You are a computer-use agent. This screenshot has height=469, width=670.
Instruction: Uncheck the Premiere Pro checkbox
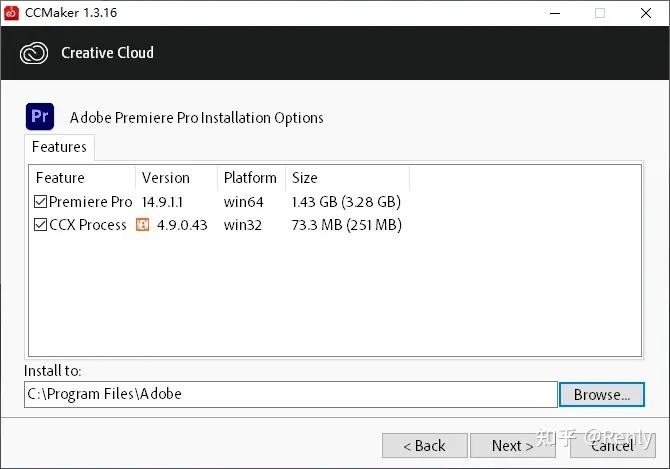[x=40, y=201]
